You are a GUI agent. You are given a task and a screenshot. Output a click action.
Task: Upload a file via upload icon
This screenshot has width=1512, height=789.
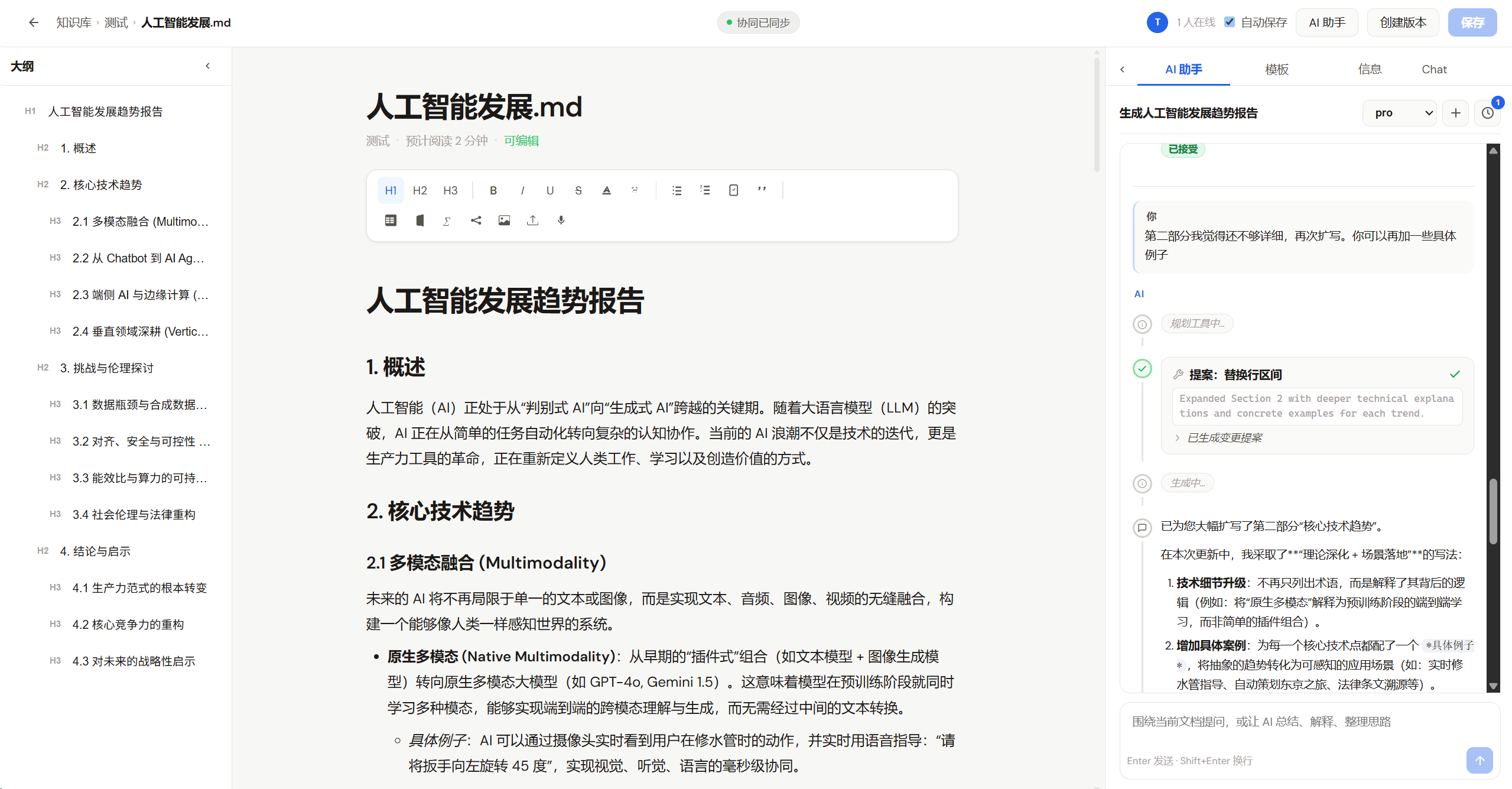click(532, 220)
